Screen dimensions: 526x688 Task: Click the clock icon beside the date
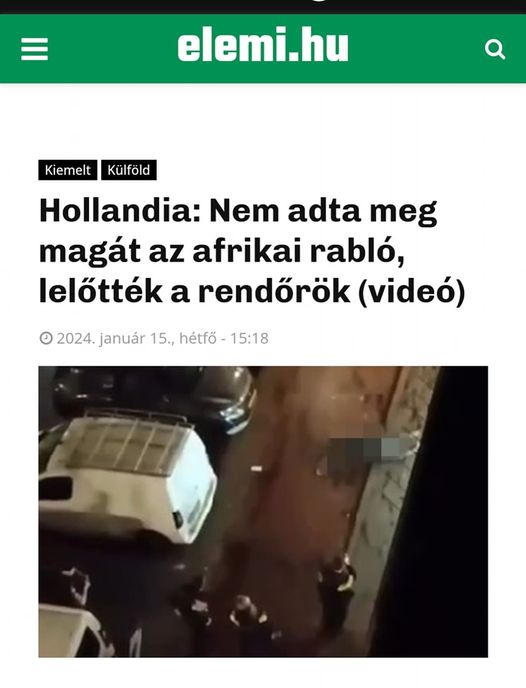46,338
